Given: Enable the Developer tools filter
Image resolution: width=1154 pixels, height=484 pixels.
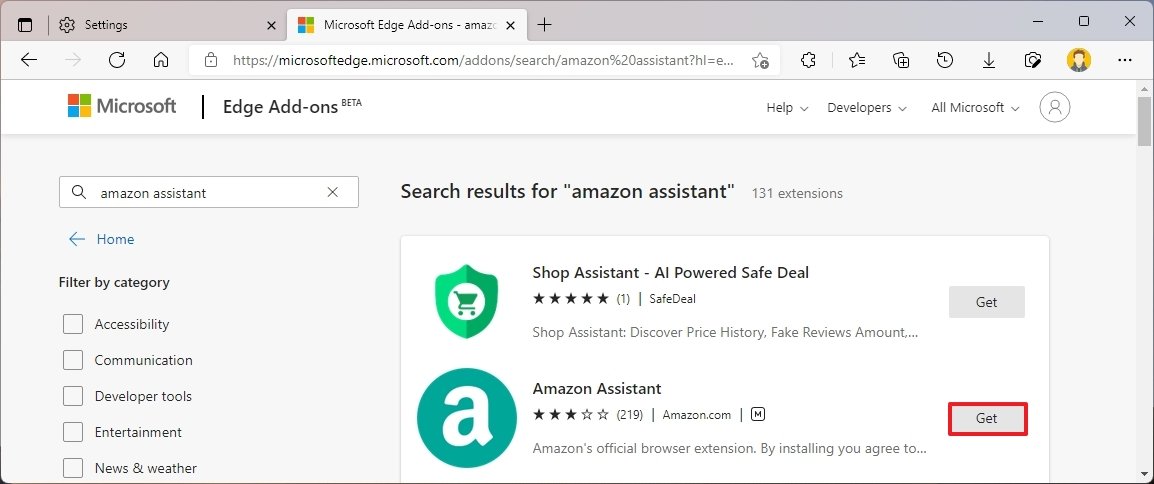Looking at the screenshot, I should (73, 396).
